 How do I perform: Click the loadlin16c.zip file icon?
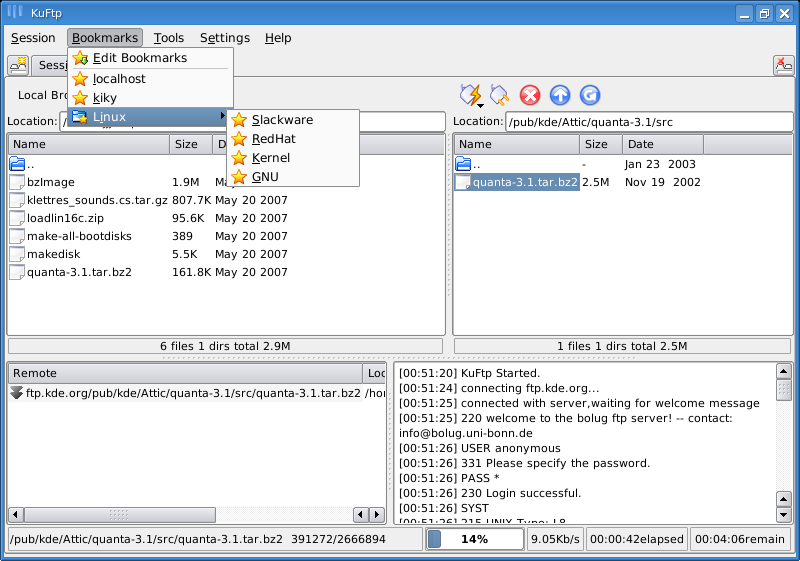click(x=17, y=218)
